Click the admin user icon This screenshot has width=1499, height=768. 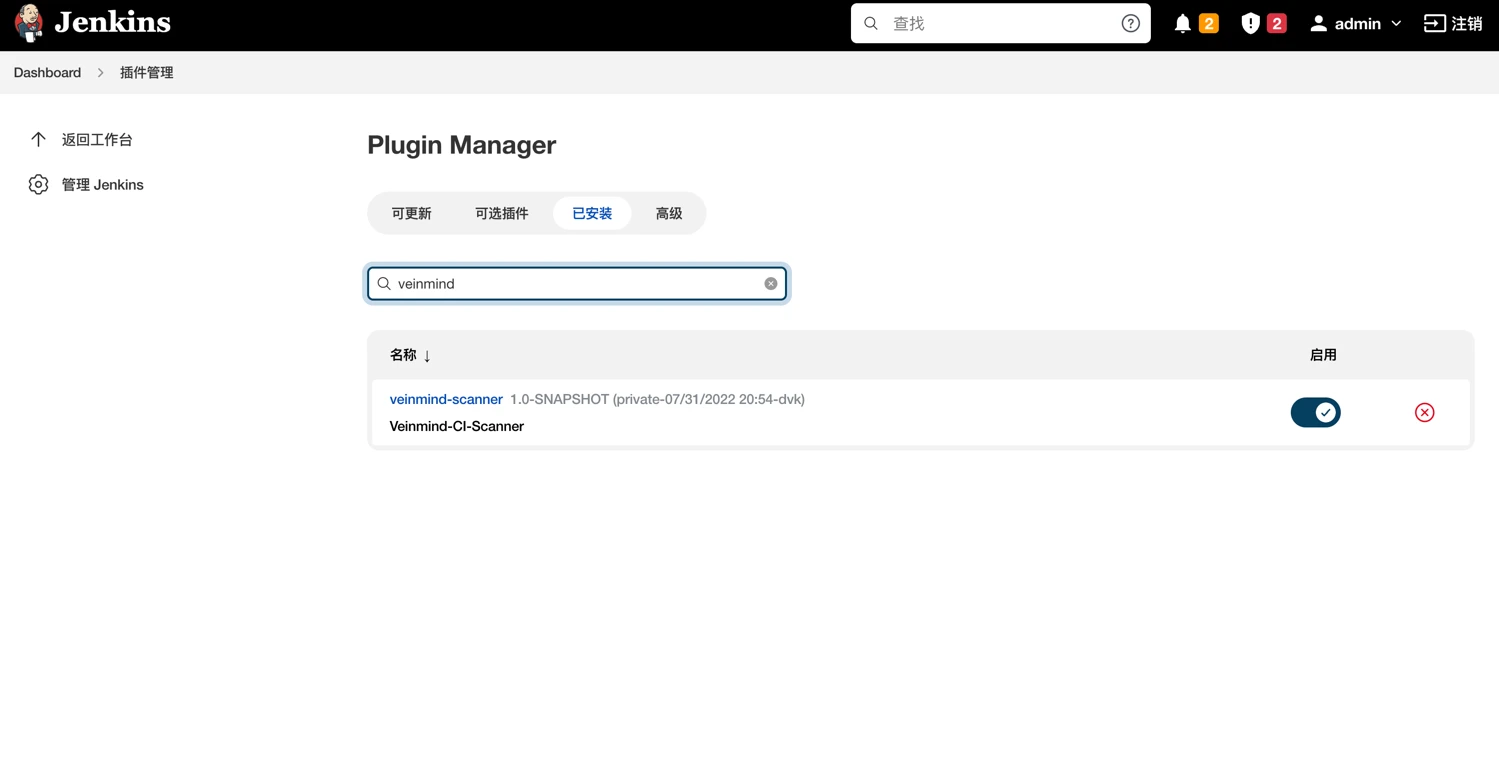1319,23
